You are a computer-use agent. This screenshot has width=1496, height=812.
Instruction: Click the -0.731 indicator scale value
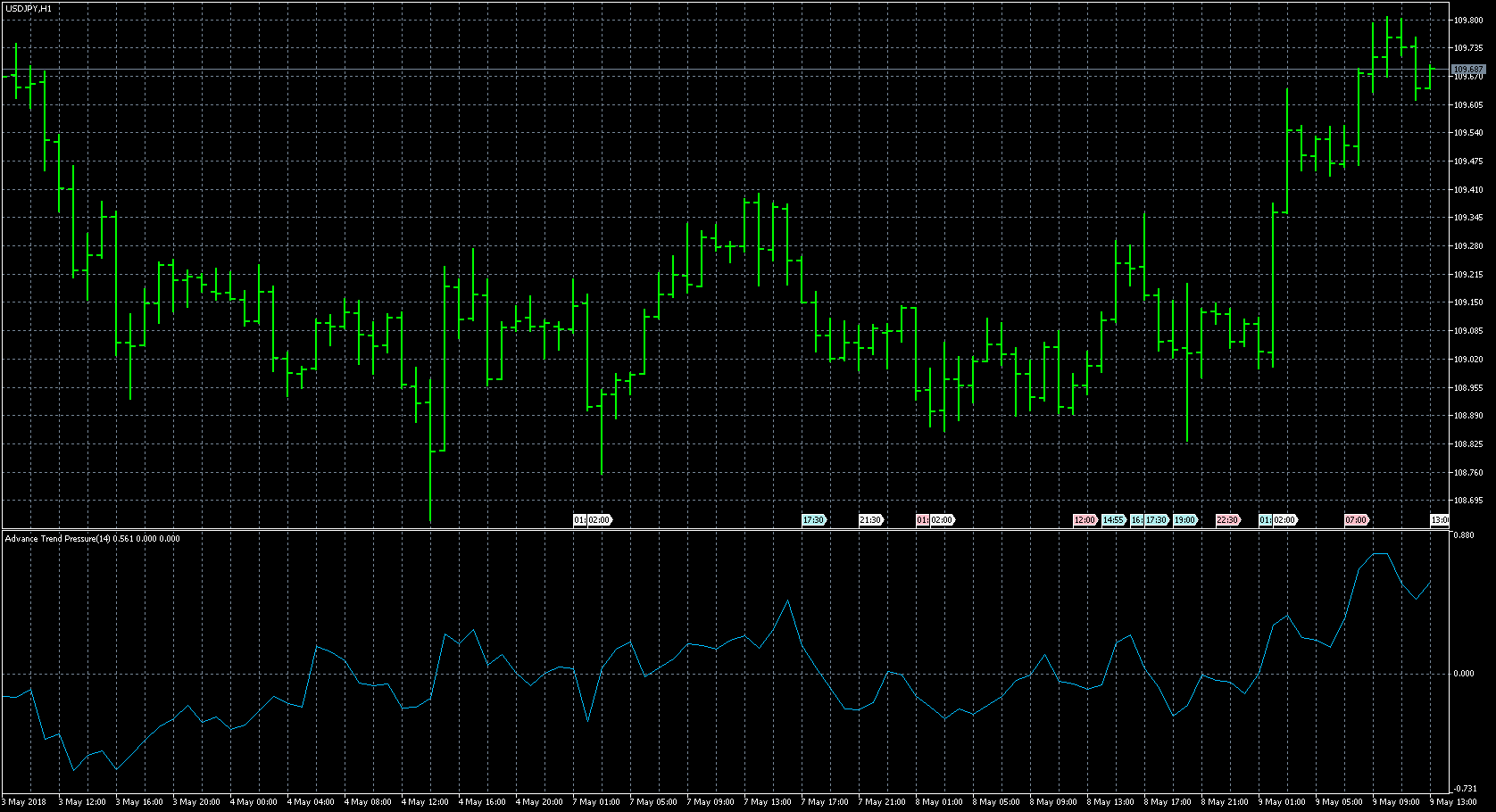pos(1464,789)
